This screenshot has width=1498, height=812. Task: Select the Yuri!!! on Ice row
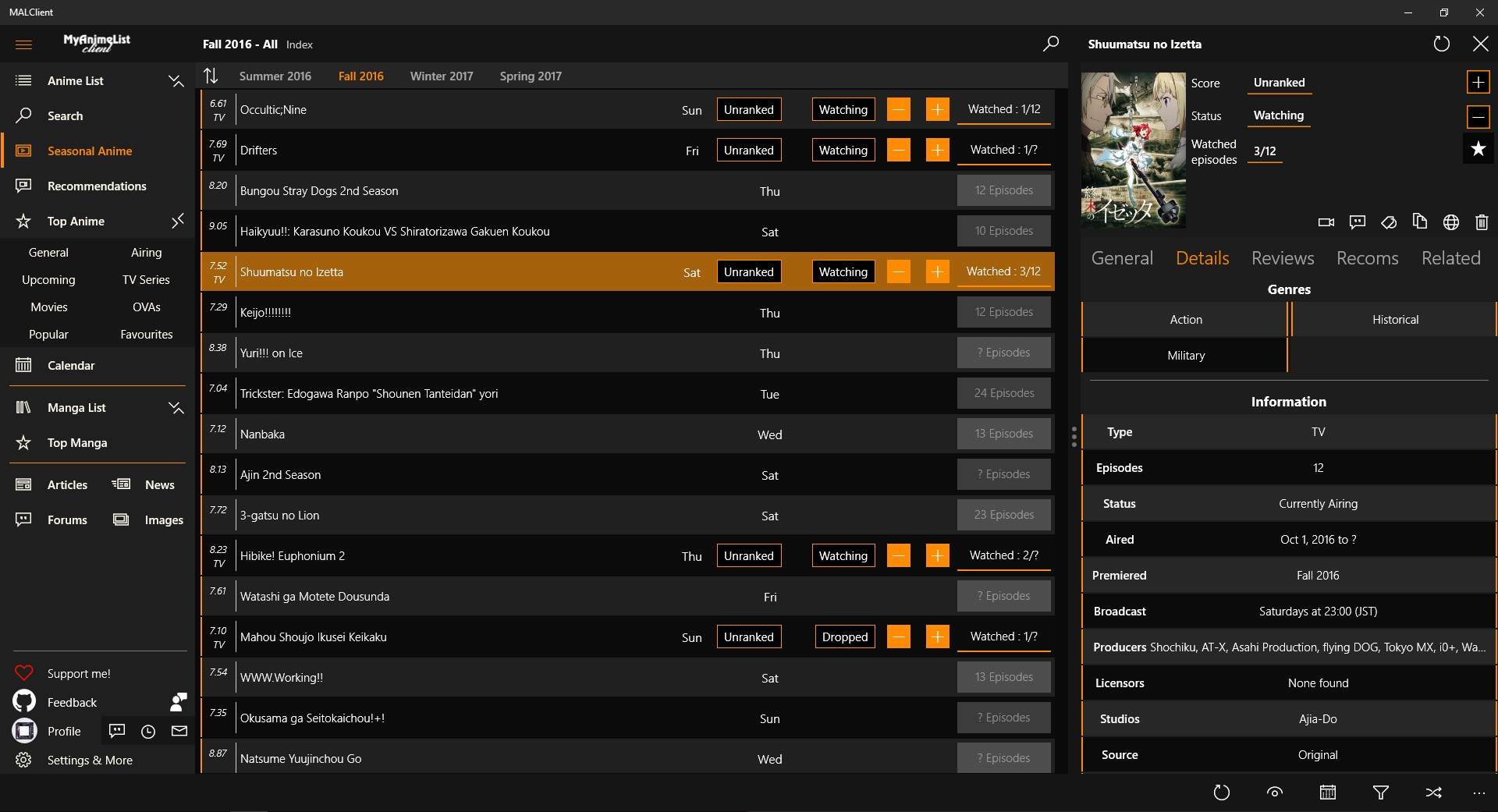628,353
